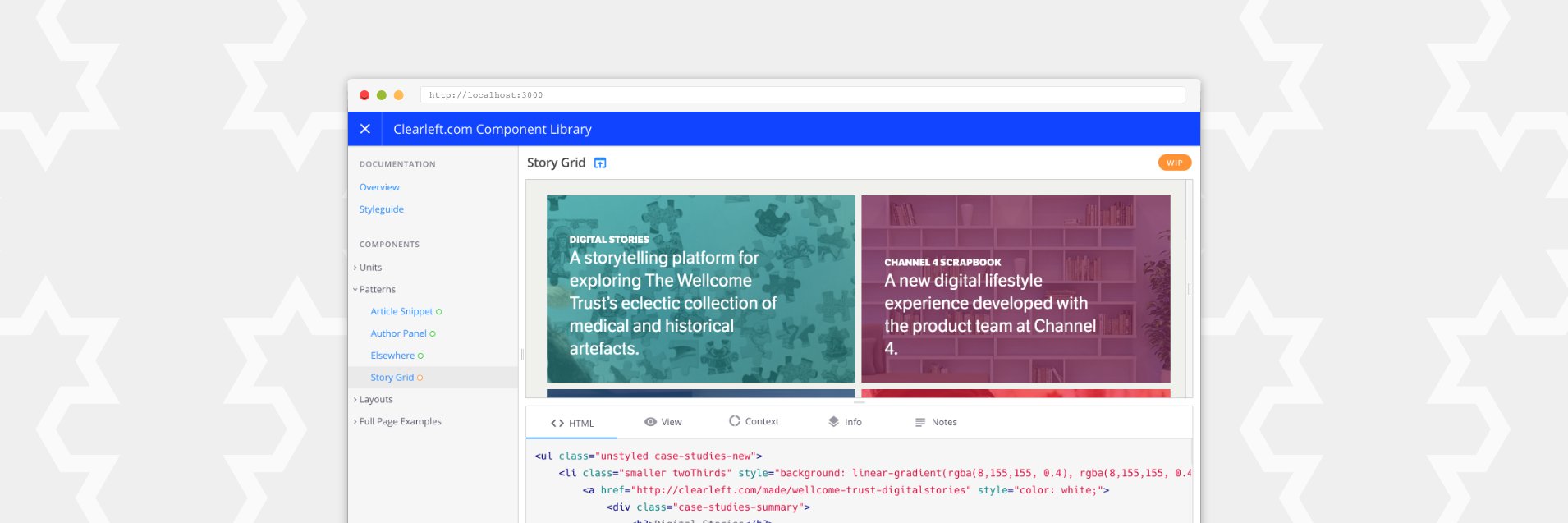The image size is (1568, 523).
Task: Expand the Layouts section
Action: (374, 400)
